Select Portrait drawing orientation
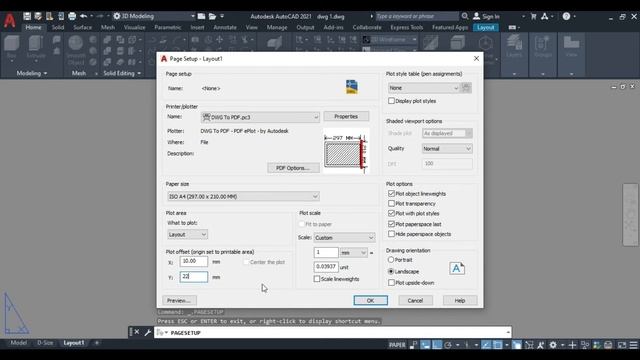The image size is (640, 360). pyautogui.click(x=391, y=260)
